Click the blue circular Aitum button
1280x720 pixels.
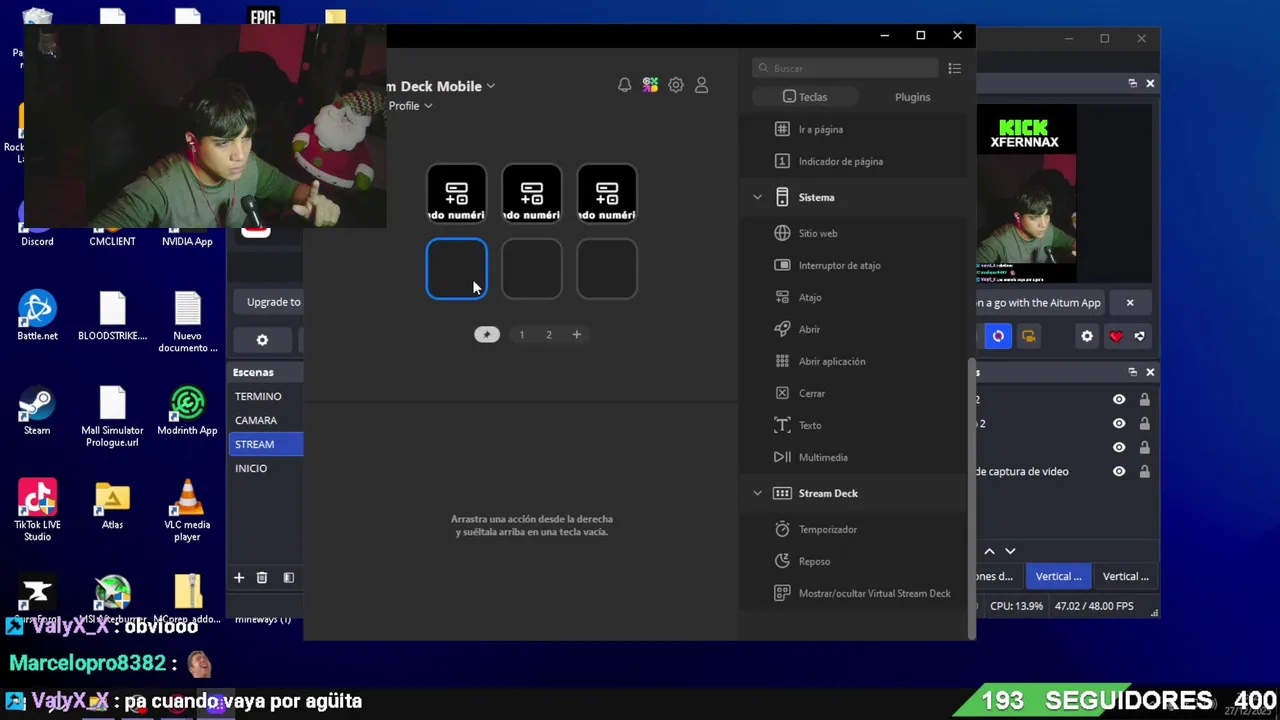[x=998, y=336]
